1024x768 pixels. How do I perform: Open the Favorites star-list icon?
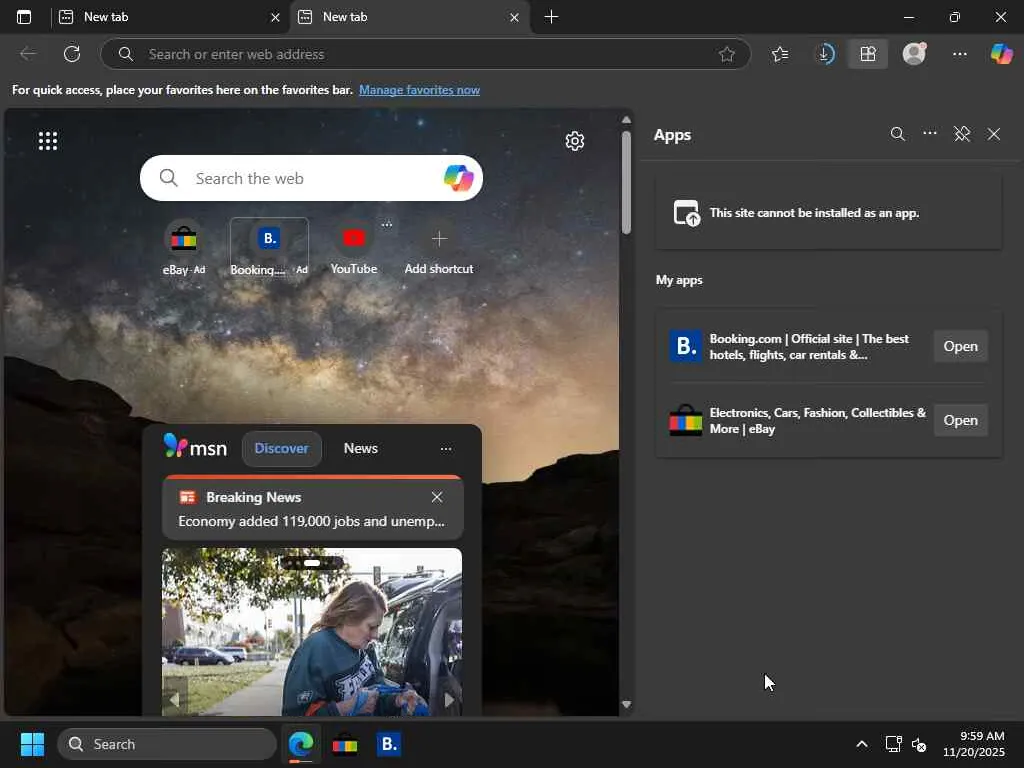(780, 54)
